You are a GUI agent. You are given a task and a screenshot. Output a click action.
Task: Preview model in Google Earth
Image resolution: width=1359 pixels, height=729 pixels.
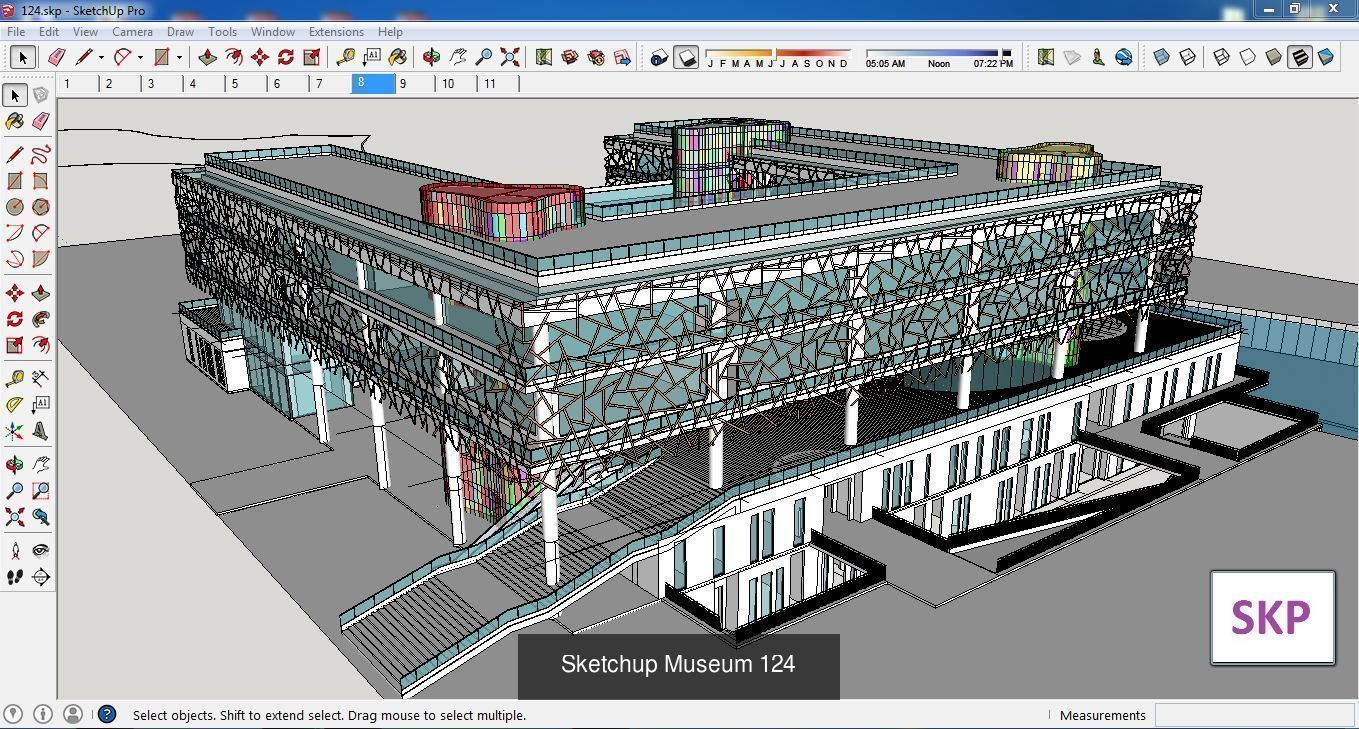tap(1124, 57)
